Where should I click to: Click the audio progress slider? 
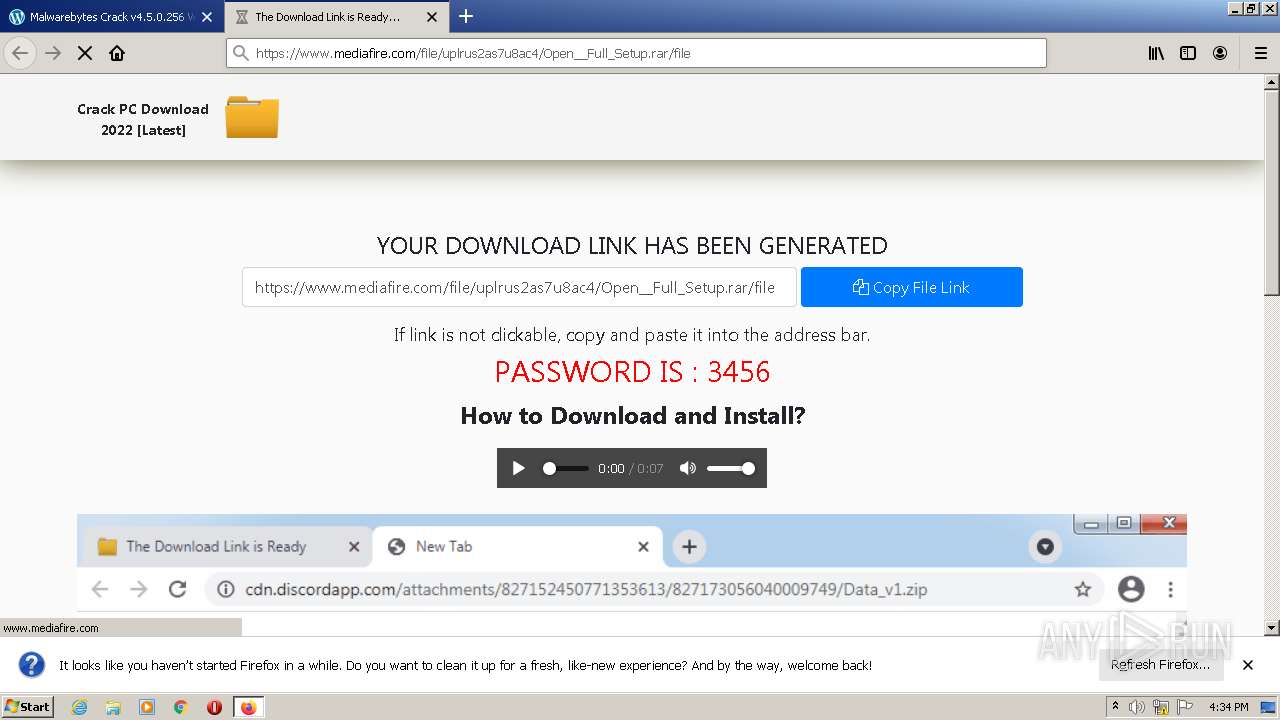[566, 468]
